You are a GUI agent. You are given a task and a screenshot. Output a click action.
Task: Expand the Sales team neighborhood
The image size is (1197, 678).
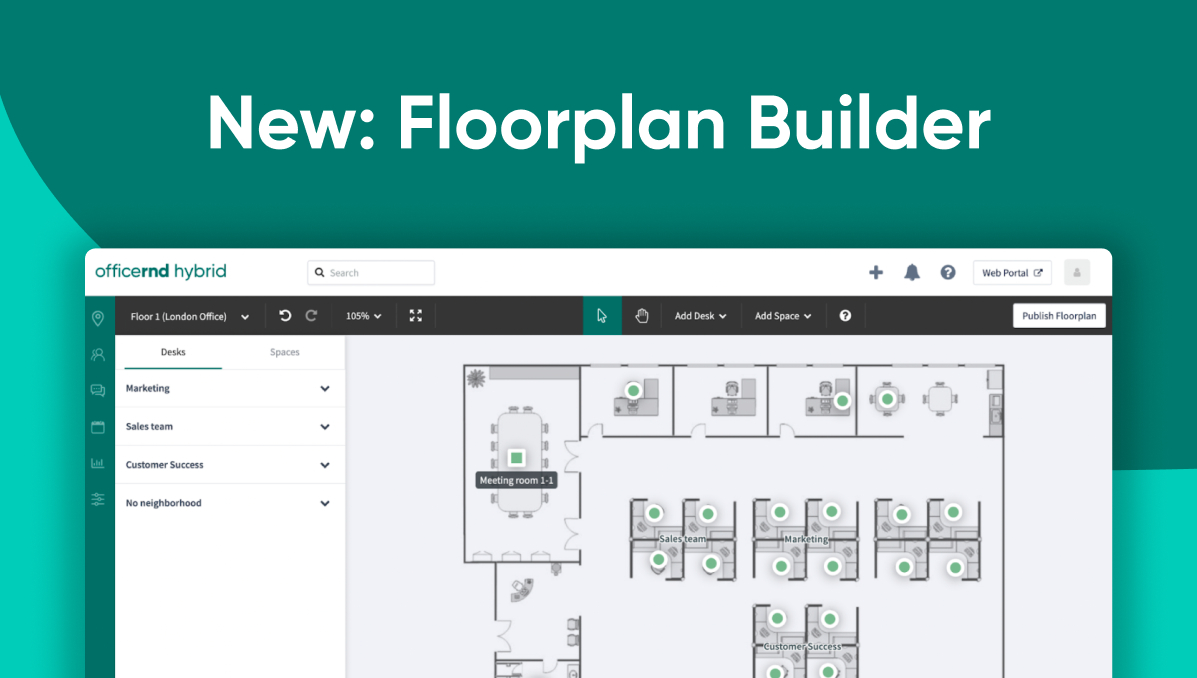click(x=230, y=427)
